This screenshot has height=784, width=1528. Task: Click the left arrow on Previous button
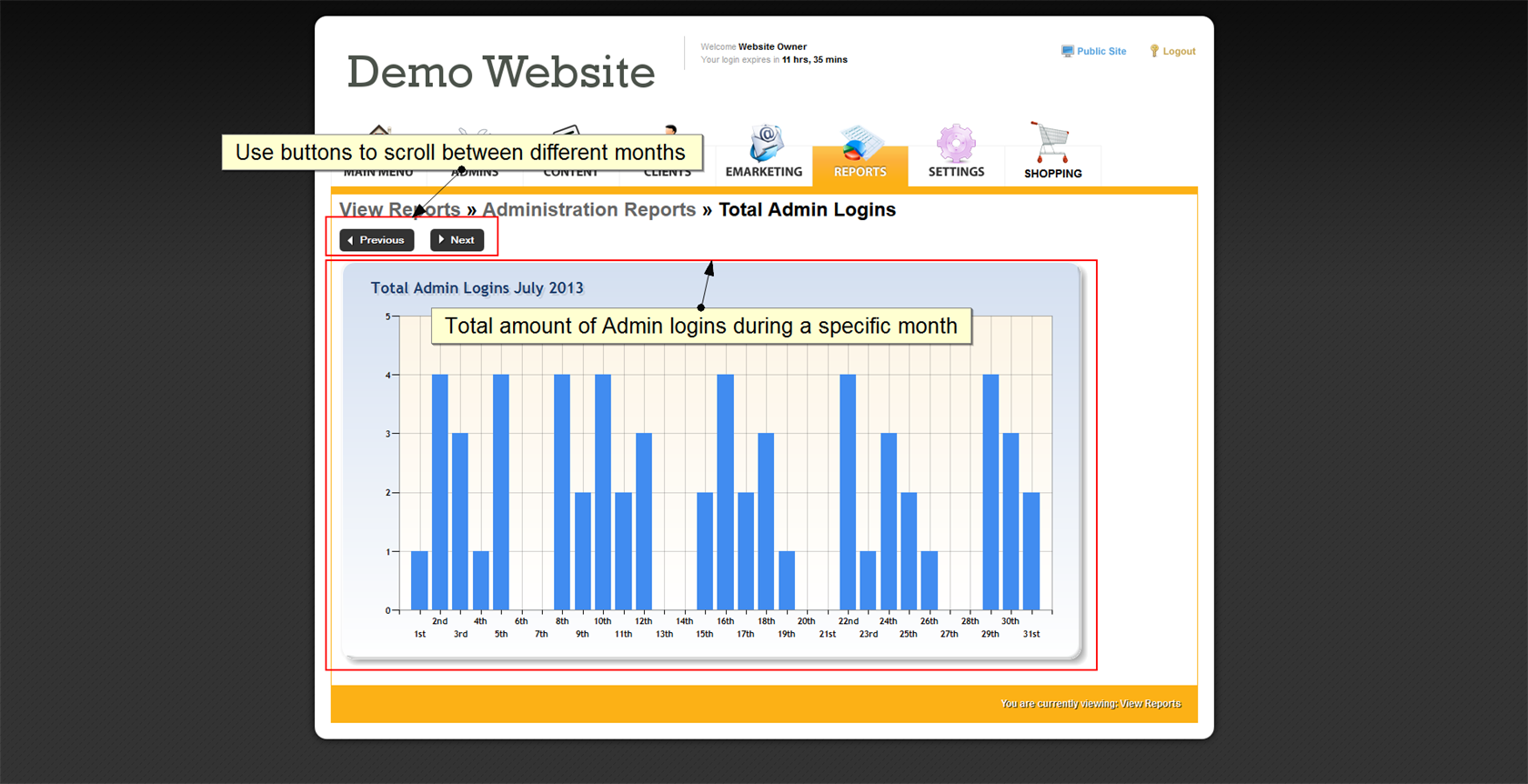point(350,240)
